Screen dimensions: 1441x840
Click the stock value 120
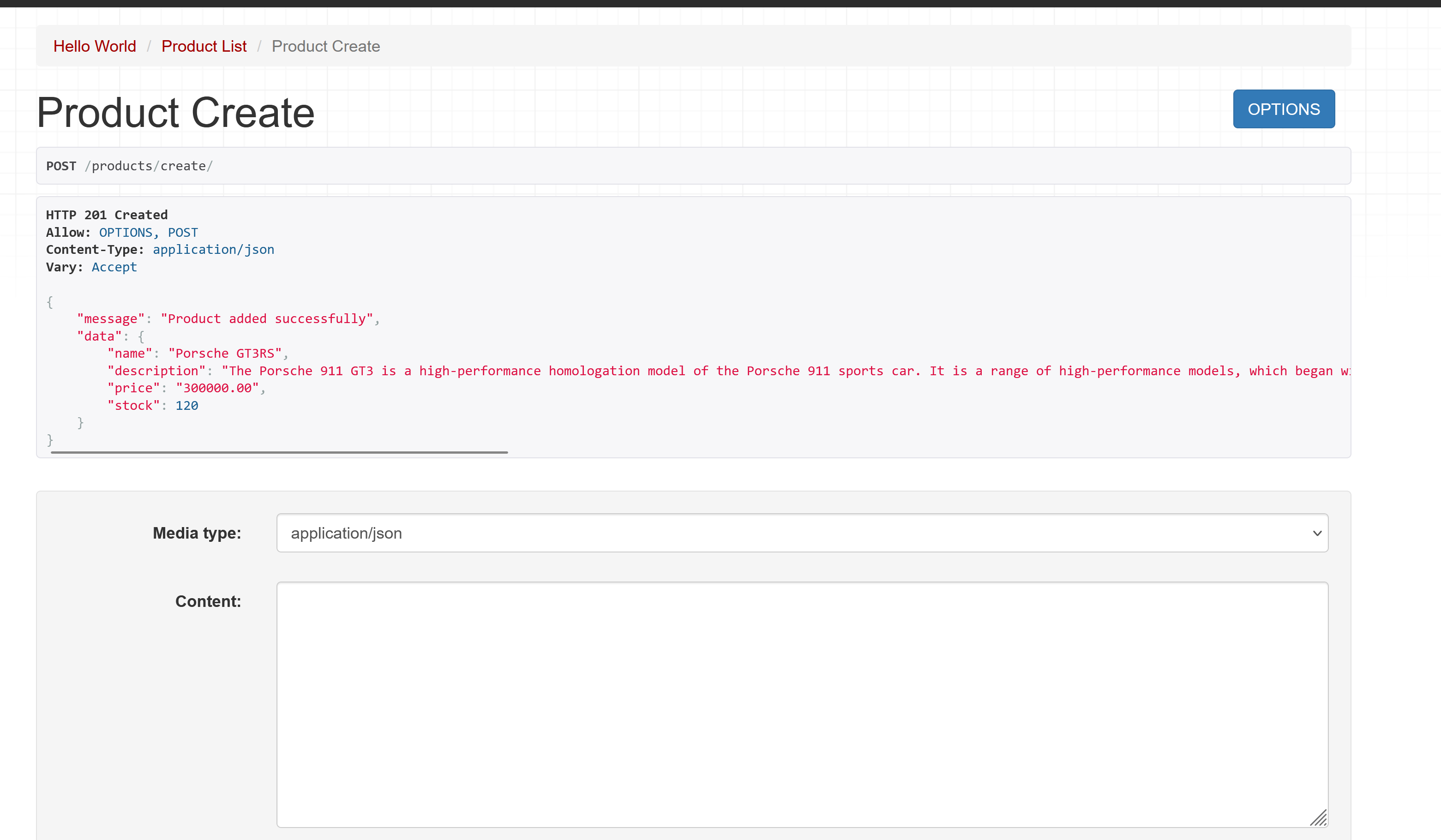[x=186, y=405]
